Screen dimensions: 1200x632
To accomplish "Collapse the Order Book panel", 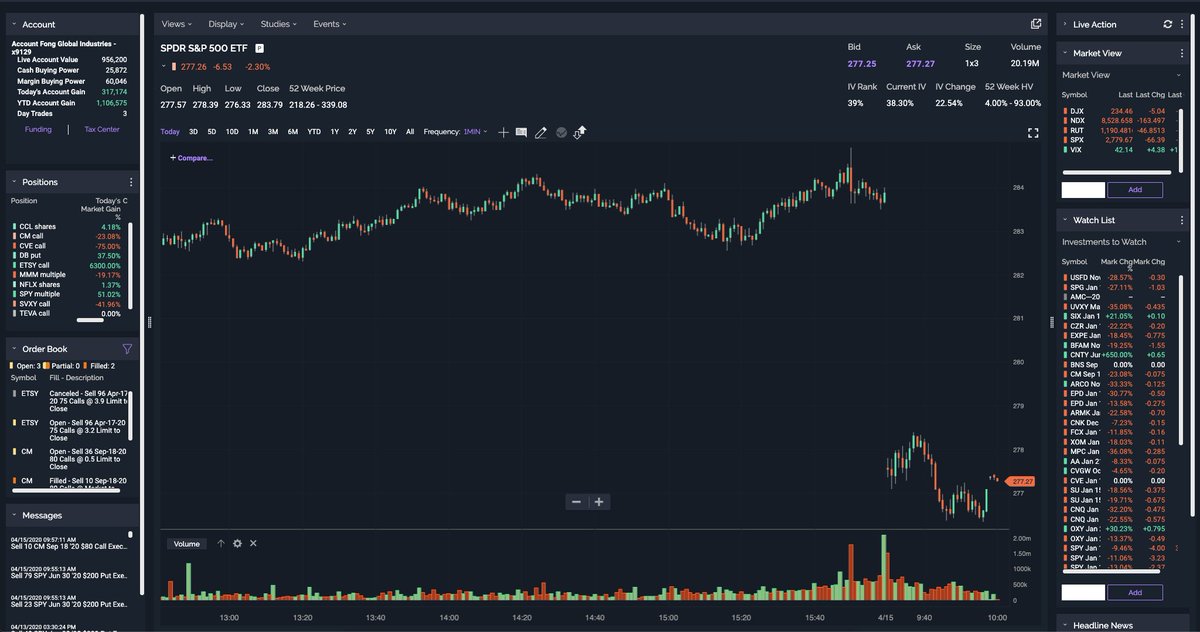I will coord(14,349).
